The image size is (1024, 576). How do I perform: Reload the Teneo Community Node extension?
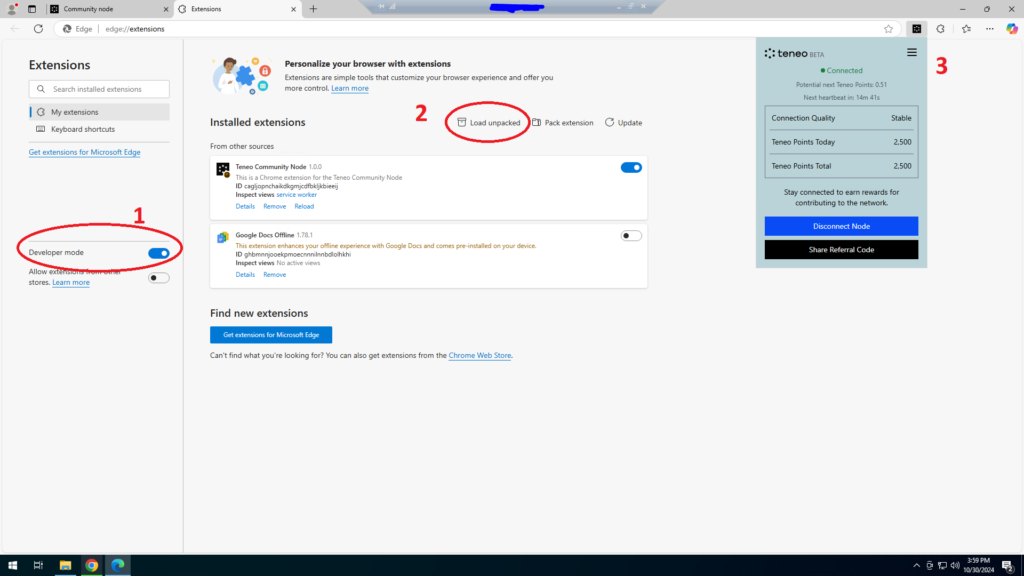coord(304,206)
